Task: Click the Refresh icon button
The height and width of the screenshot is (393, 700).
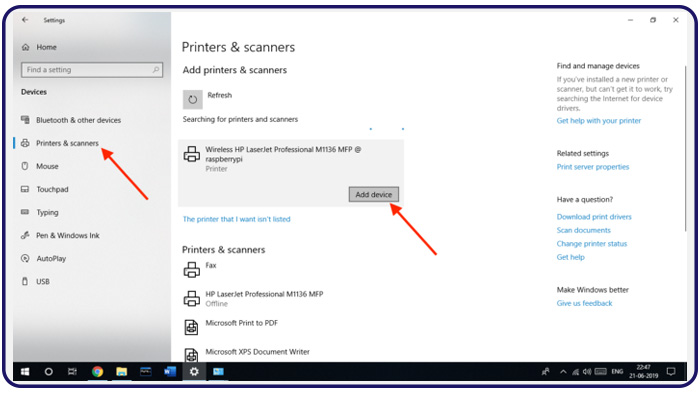Action: 192,99
